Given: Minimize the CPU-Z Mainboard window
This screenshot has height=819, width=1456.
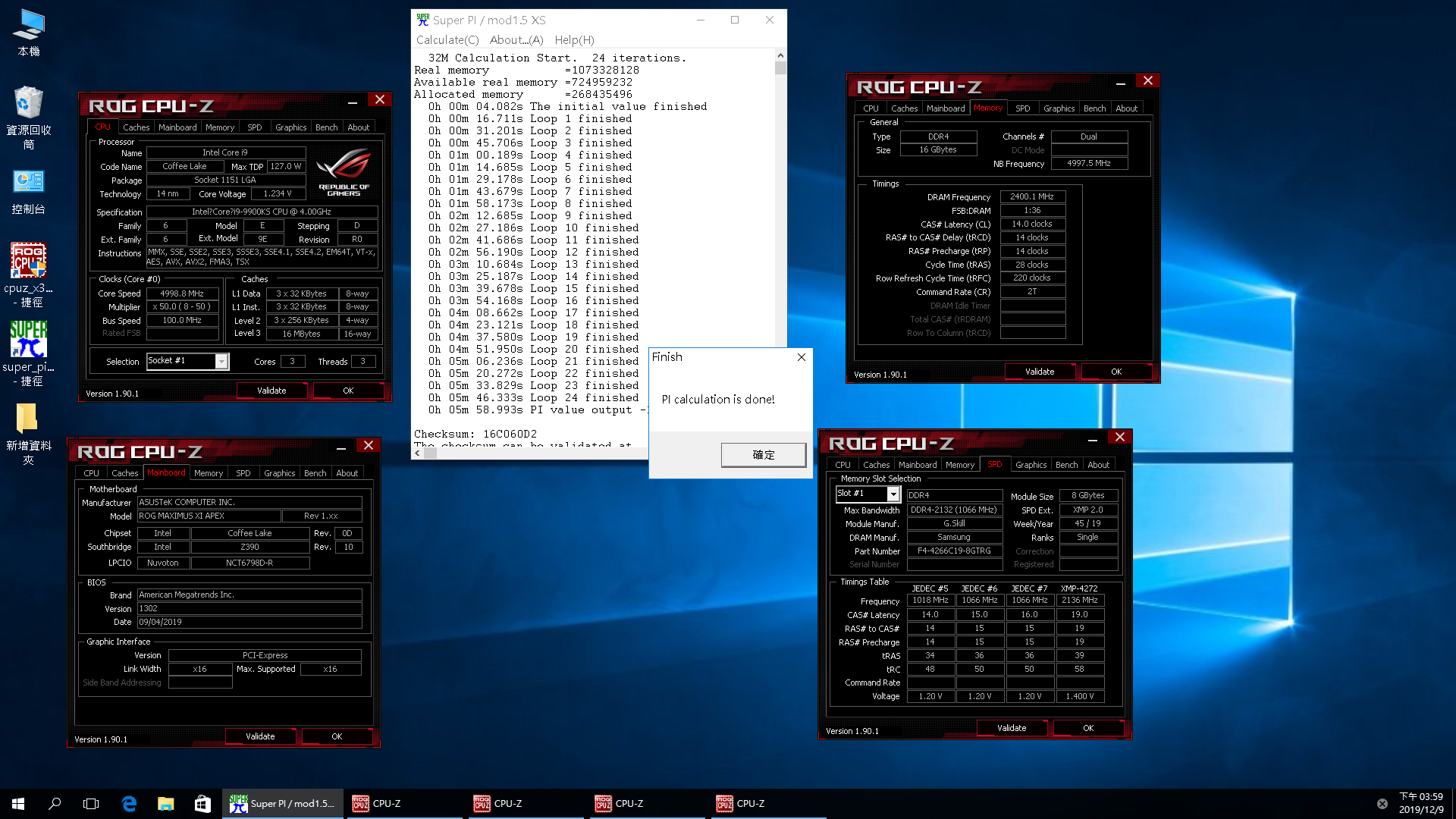Looking at the screenshot, I should (341, 447).
